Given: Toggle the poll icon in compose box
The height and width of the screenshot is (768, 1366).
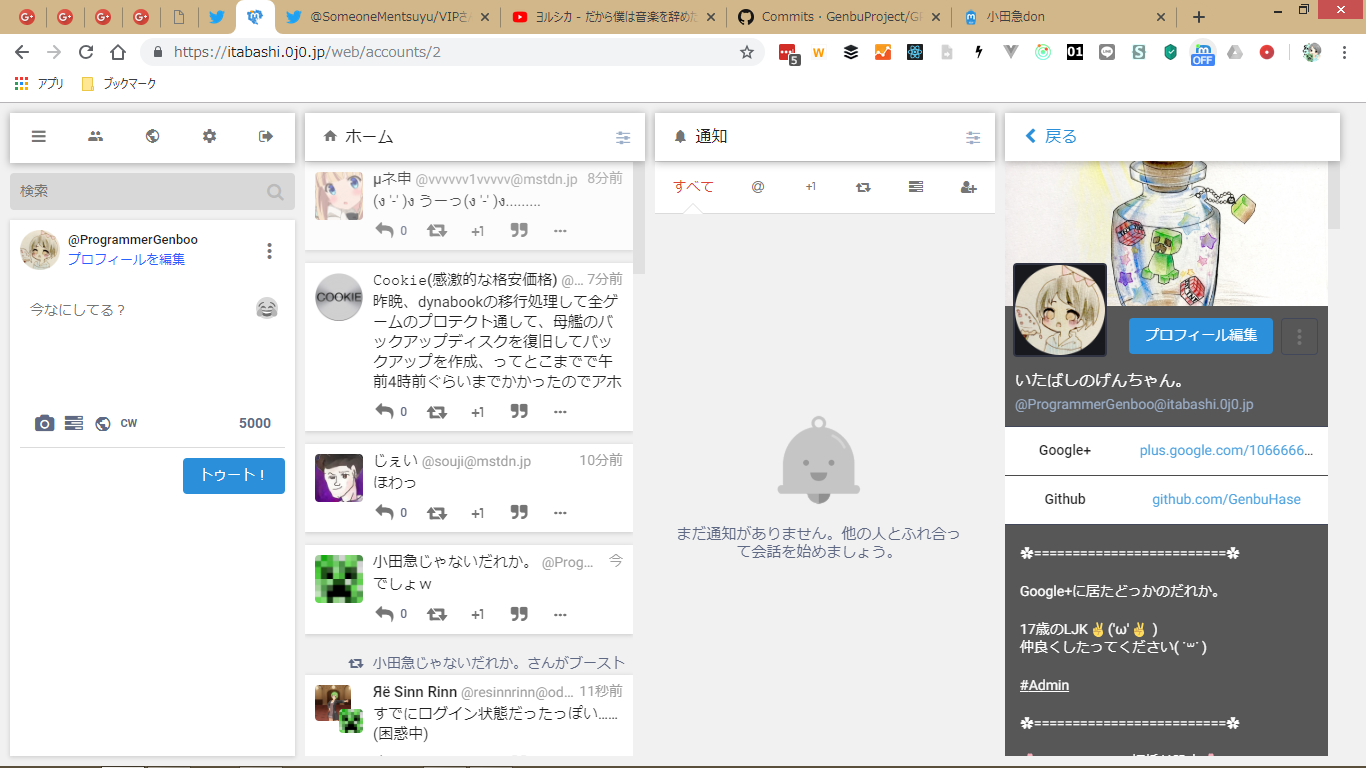Looking at the screenshot, I should [x=73, y=423].
